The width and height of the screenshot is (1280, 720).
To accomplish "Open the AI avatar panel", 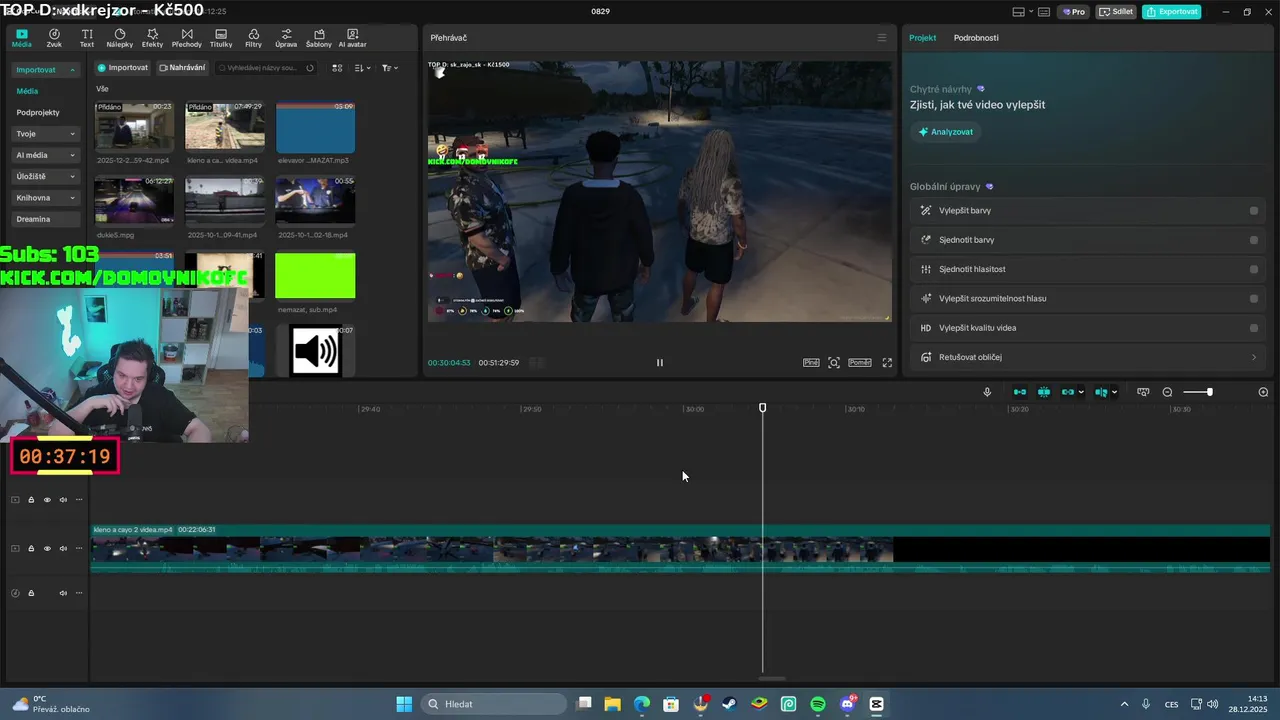I will 353,38.
